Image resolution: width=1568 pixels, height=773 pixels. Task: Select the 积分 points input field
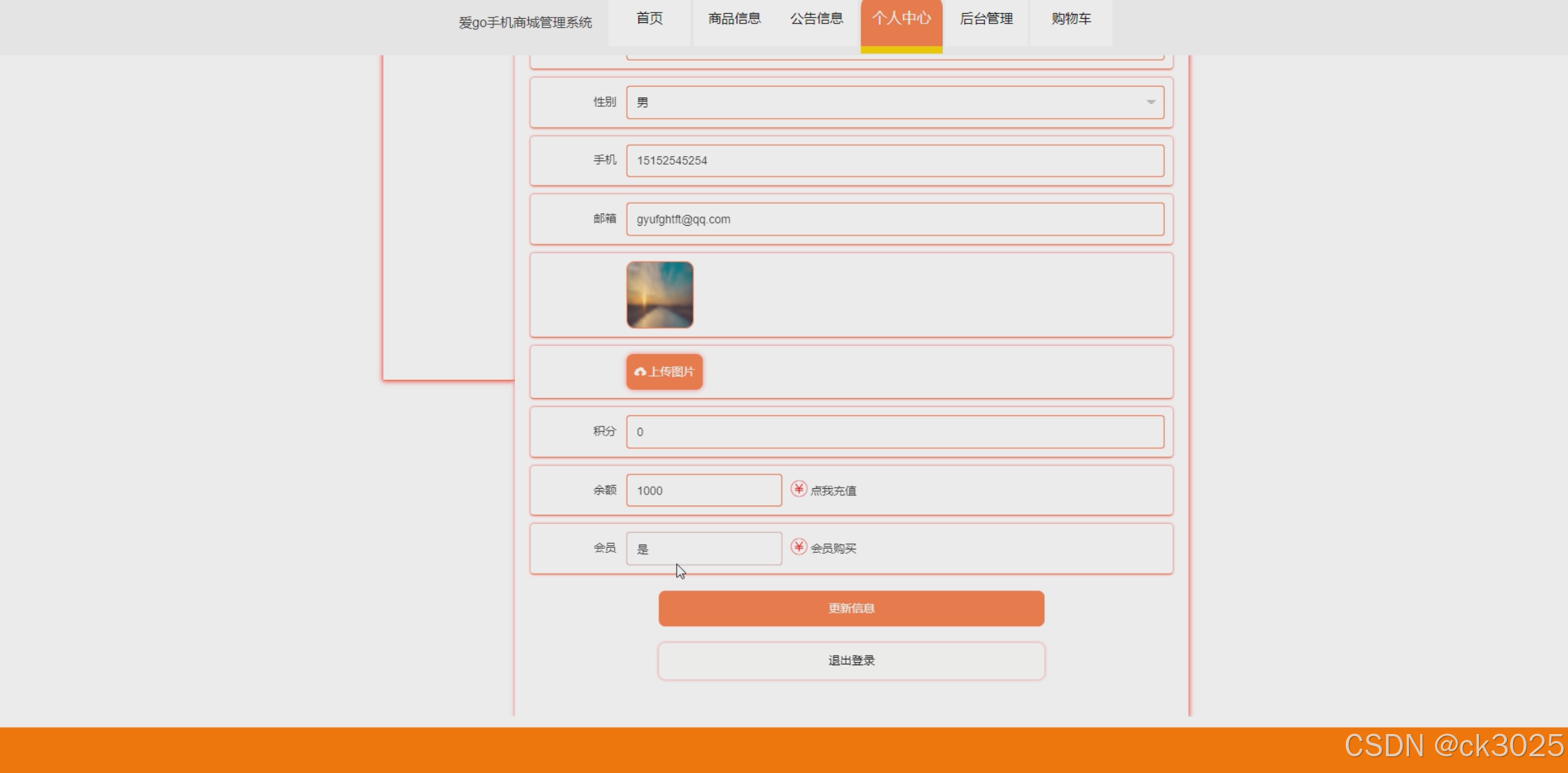894,432
